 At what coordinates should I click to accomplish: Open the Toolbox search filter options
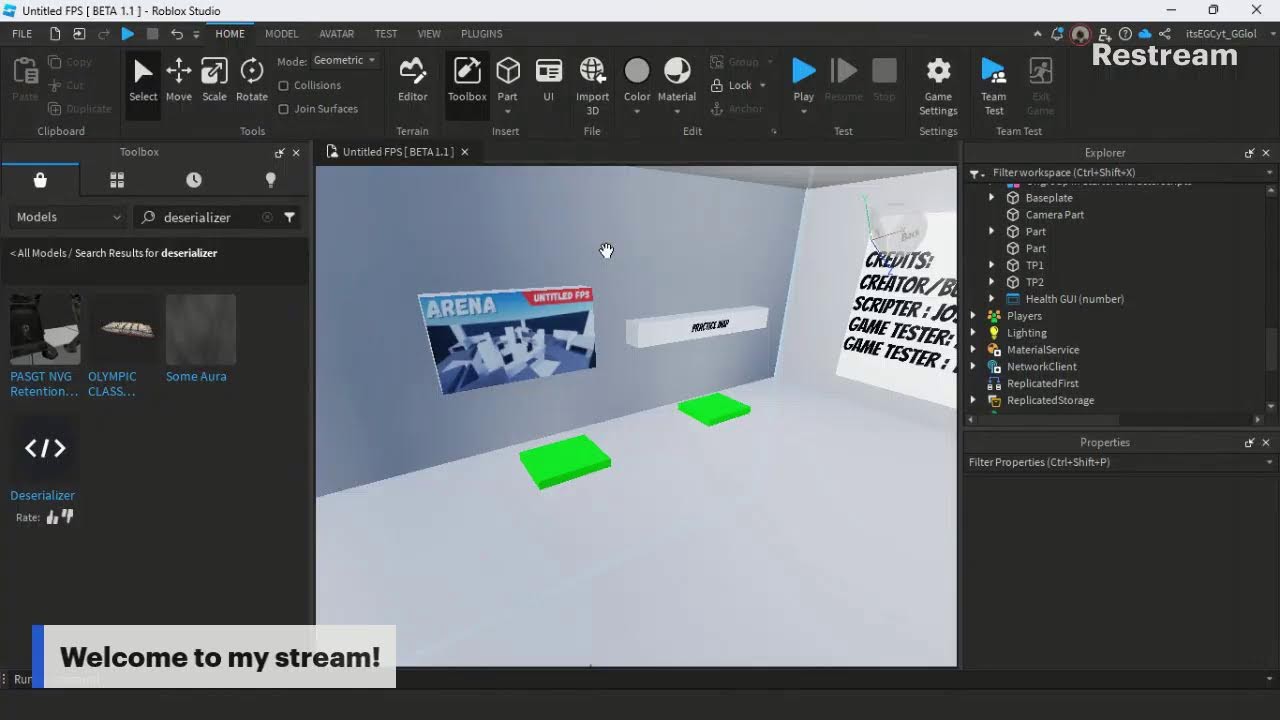[289, 217]
